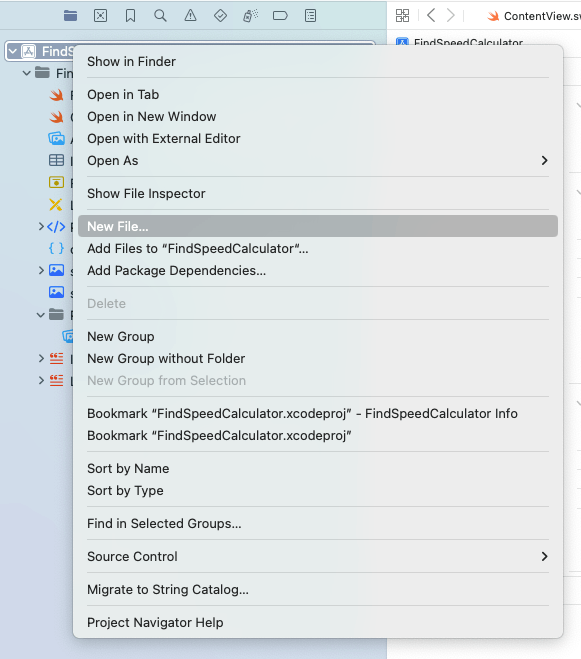Select the curly braces JSON file icon
Viewport: 581px width, 659px height.
tap(56, 248)
